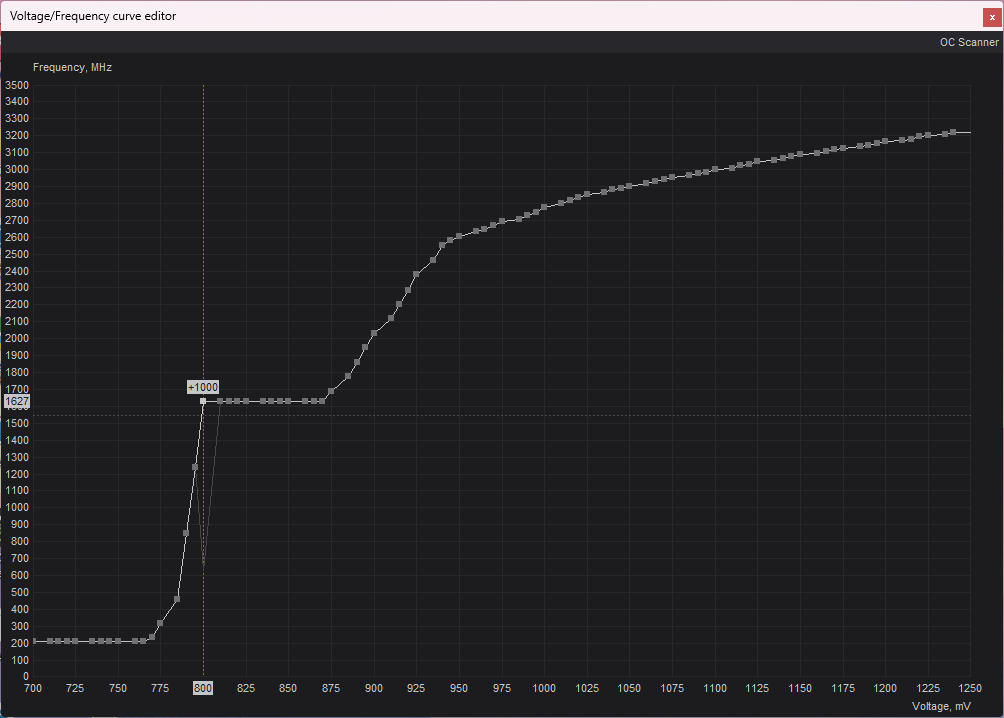Select the curve point at 1000 mV

(544, 207)
